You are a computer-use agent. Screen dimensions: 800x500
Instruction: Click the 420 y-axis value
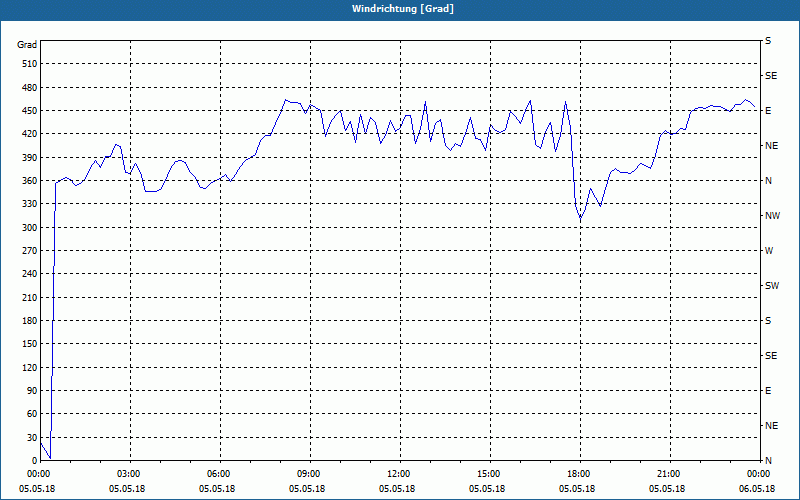(x=30, y=134)
